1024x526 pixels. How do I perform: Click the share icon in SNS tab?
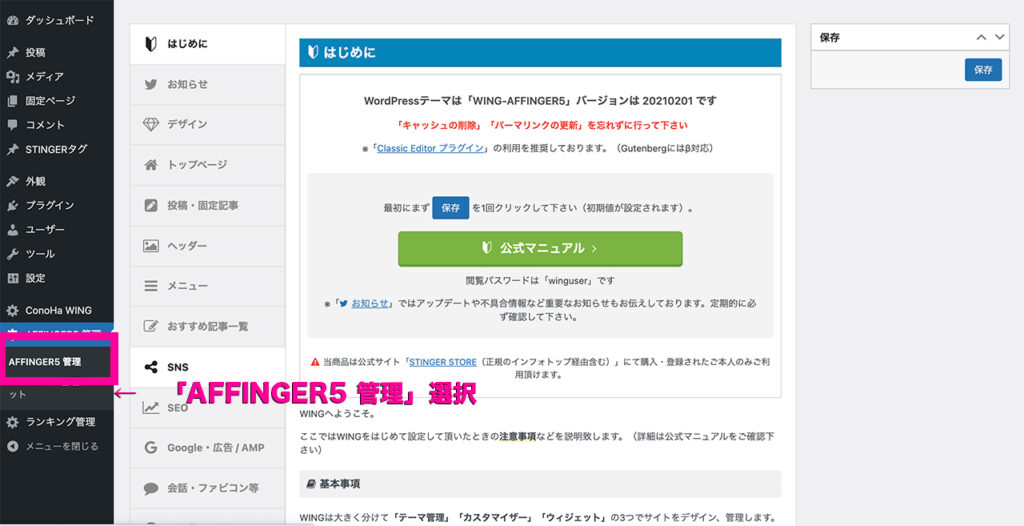tap(151, 367)
